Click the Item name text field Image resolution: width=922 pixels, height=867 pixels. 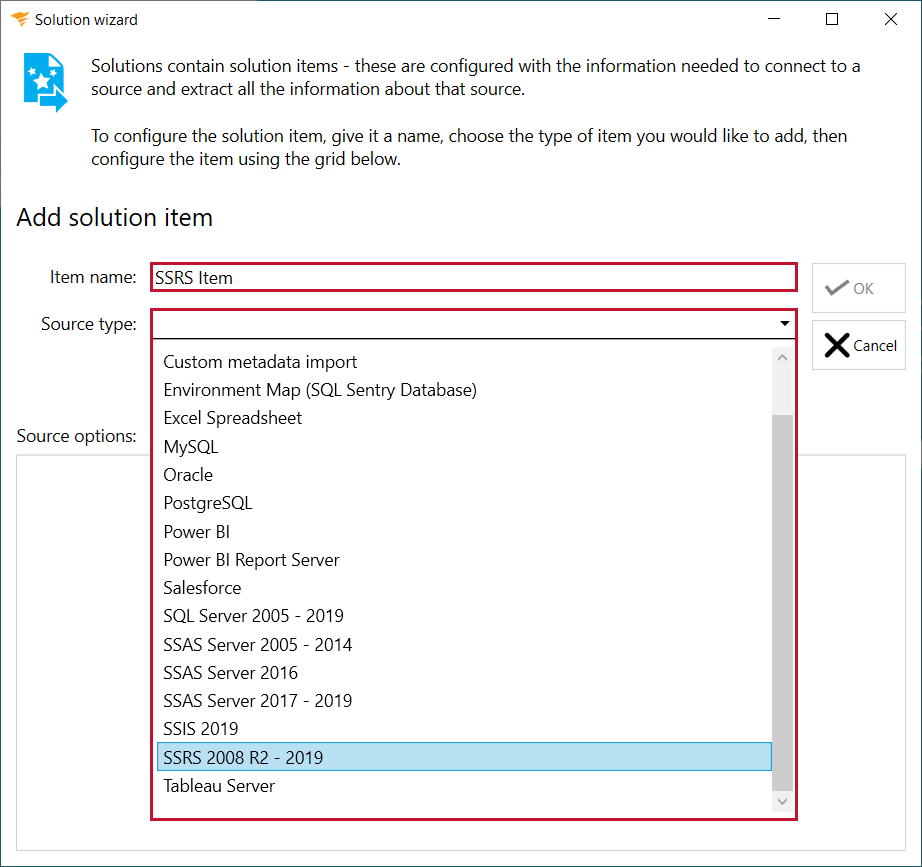click(x=473, y=277)
